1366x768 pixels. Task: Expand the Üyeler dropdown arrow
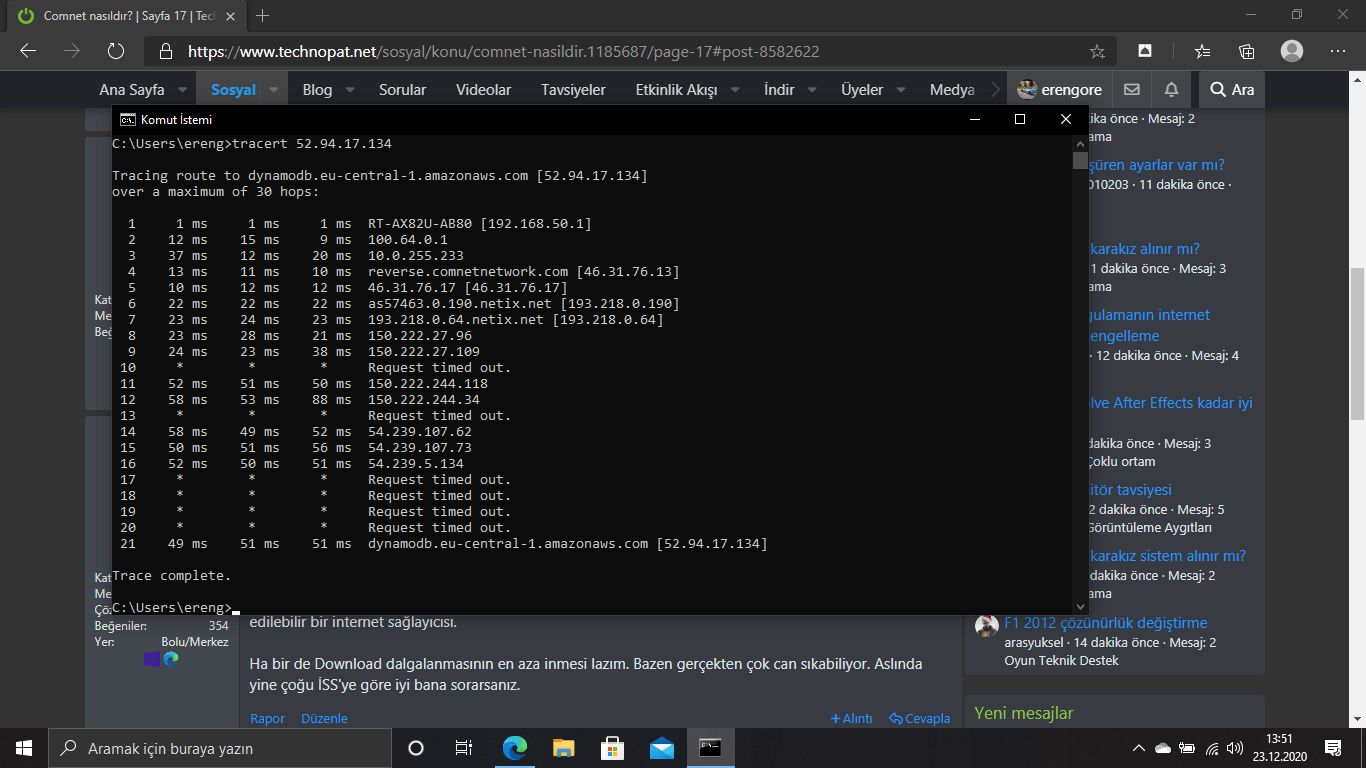coord(901,89)
